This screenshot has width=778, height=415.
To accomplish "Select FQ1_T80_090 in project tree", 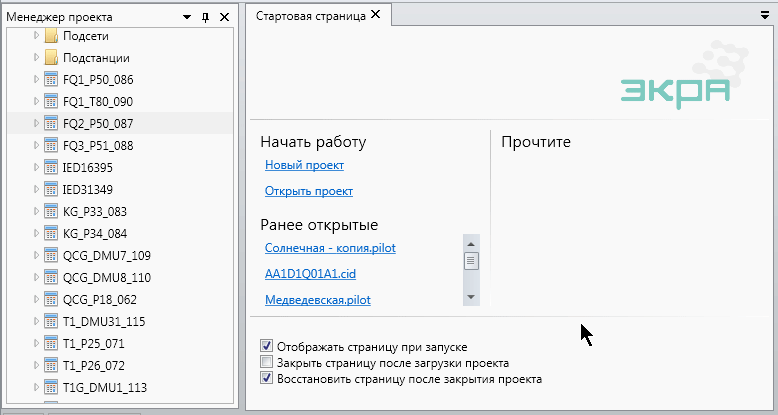I will pyautogui.click(x=98, y=102).
